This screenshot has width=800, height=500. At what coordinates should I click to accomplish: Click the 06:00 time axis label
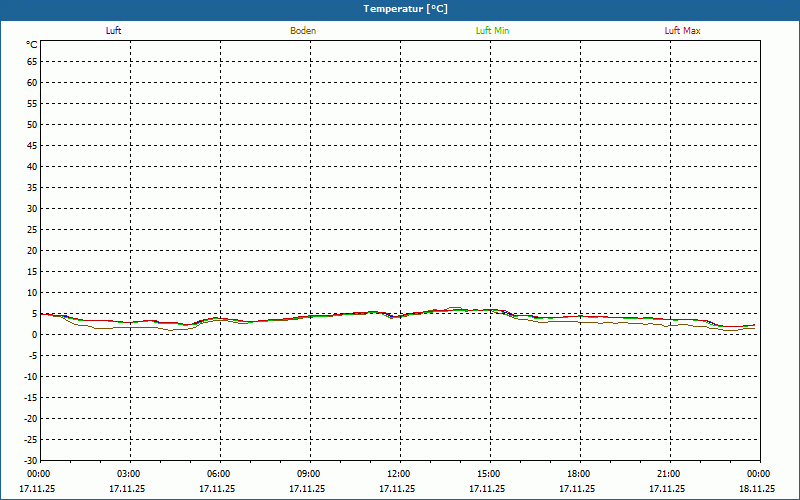(x=219, y=474)
